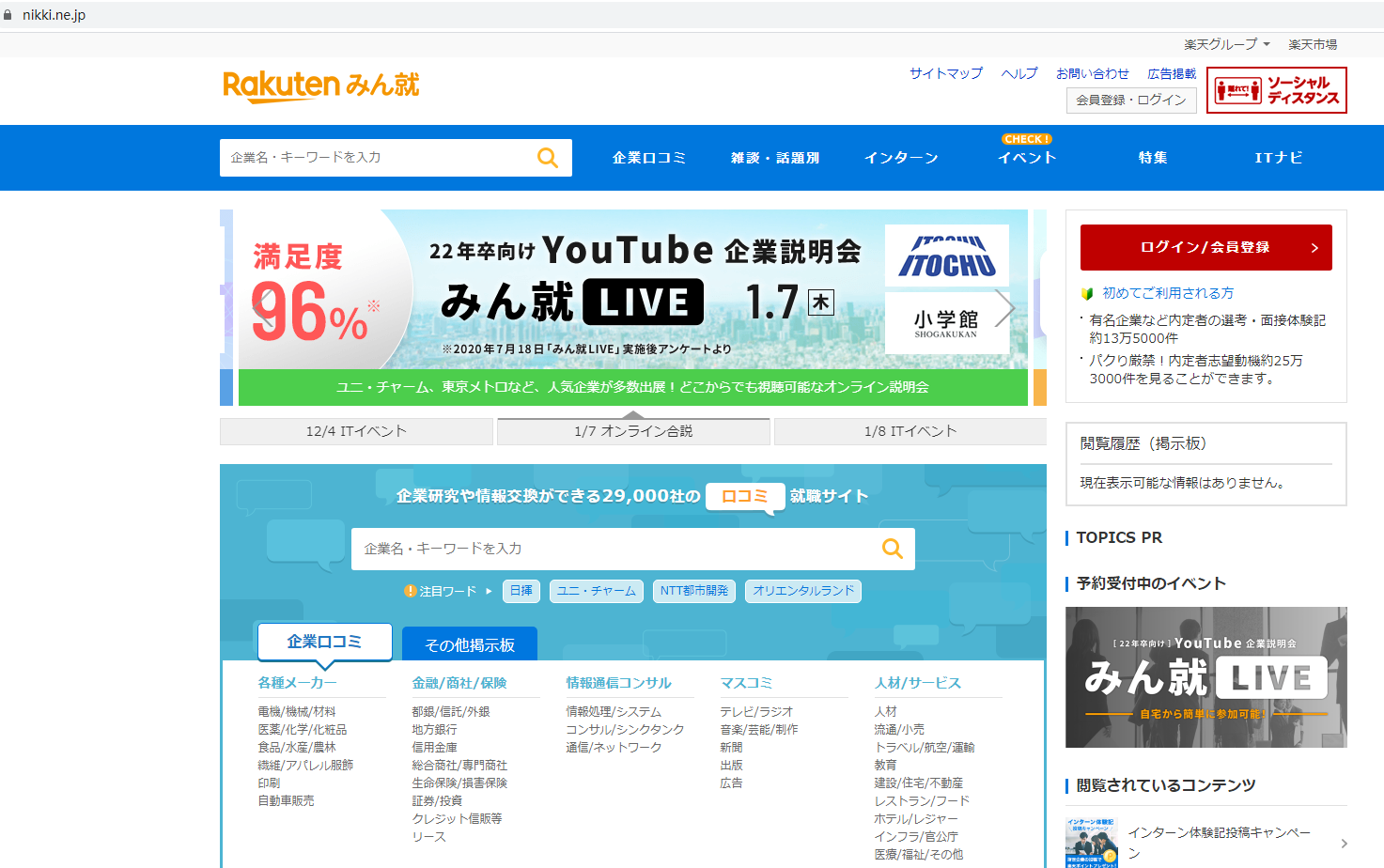Focus the header 企業名・キーワード search field

point(378,158)
